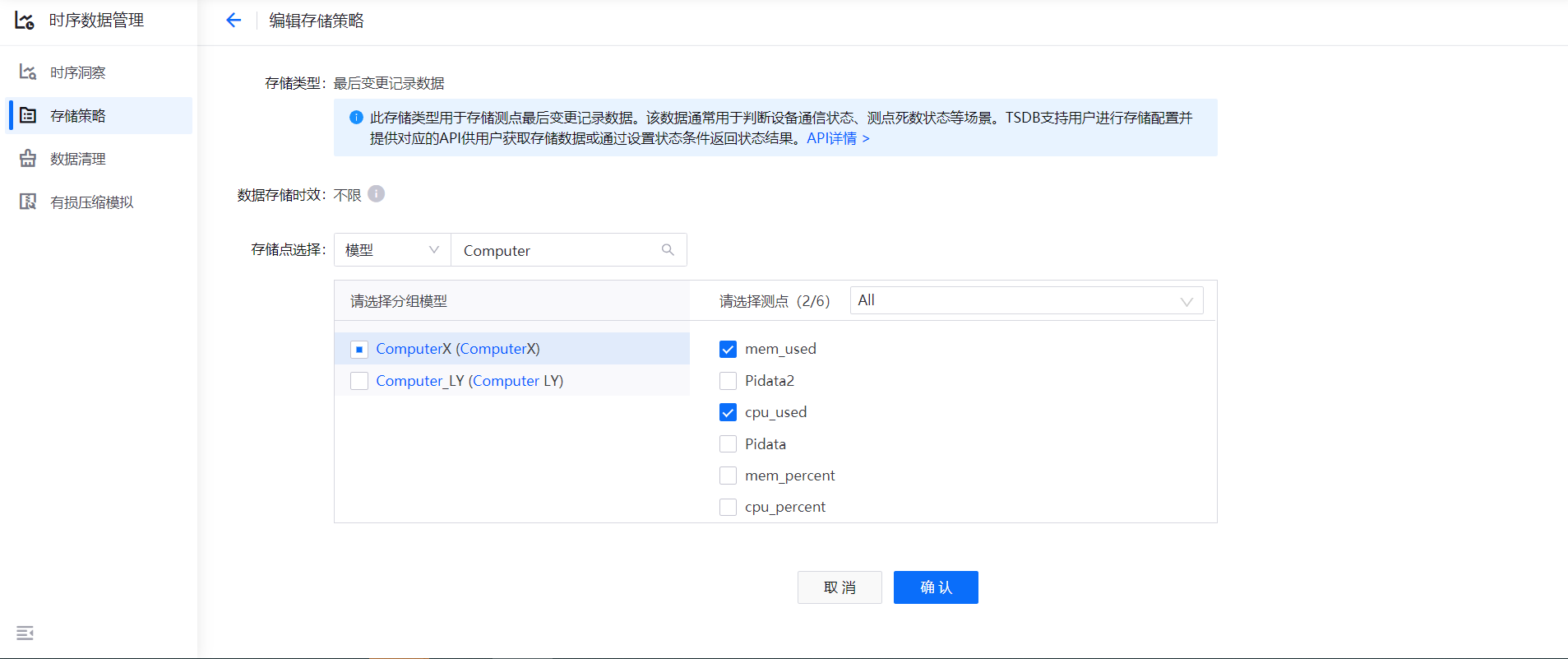Click the 确认 button
Screen dimensions: 1568x659
(936, 587)
